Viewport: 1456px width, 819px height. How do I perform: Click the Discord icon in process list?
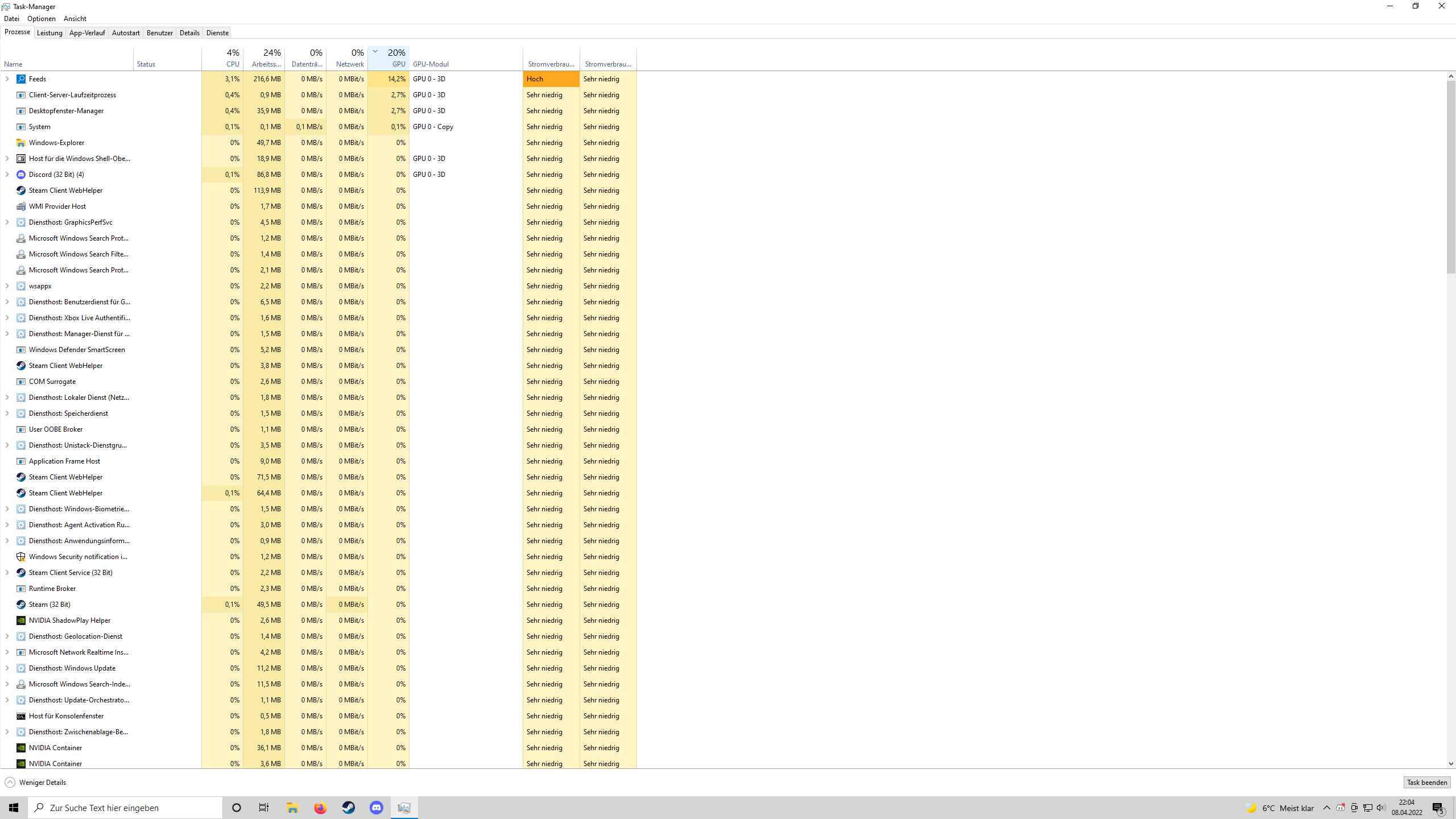click(x=21, y=175)
